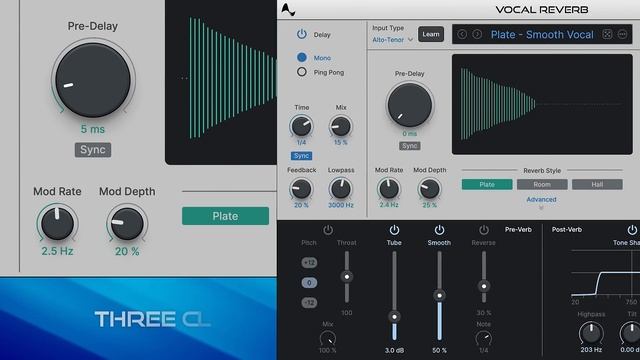Click the 0 ms Pre-Delay value
The image size is (640, 360).
409,133
